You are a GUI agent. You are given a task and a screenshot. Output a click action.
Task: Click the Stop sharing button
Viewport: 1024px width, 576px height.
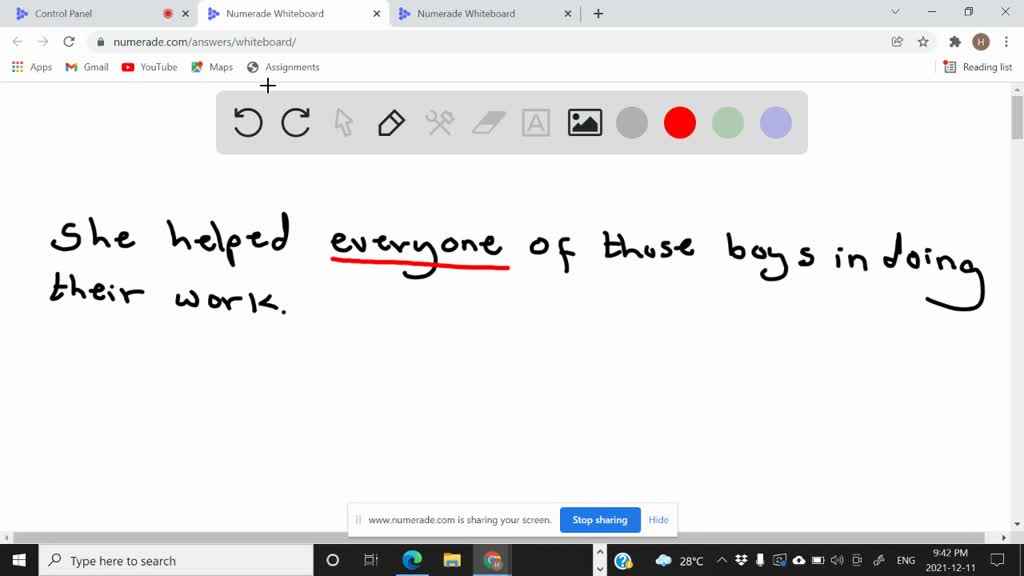point(600,520)
